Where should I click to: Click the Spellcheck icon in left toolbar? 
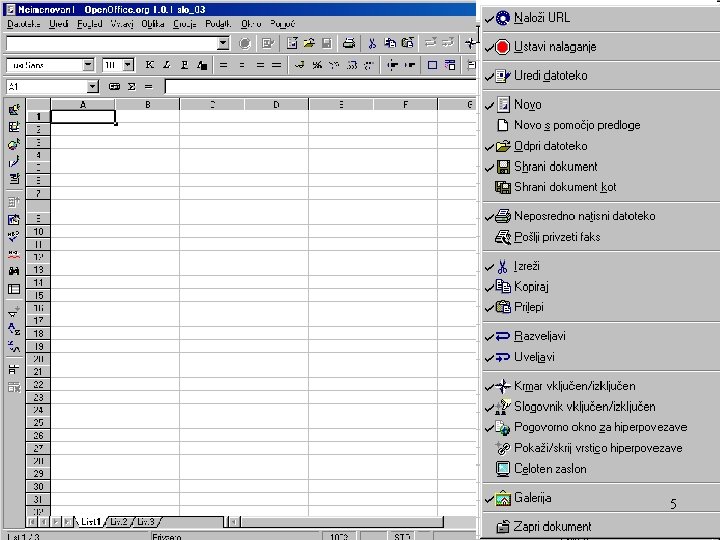[x=14, y=236]
